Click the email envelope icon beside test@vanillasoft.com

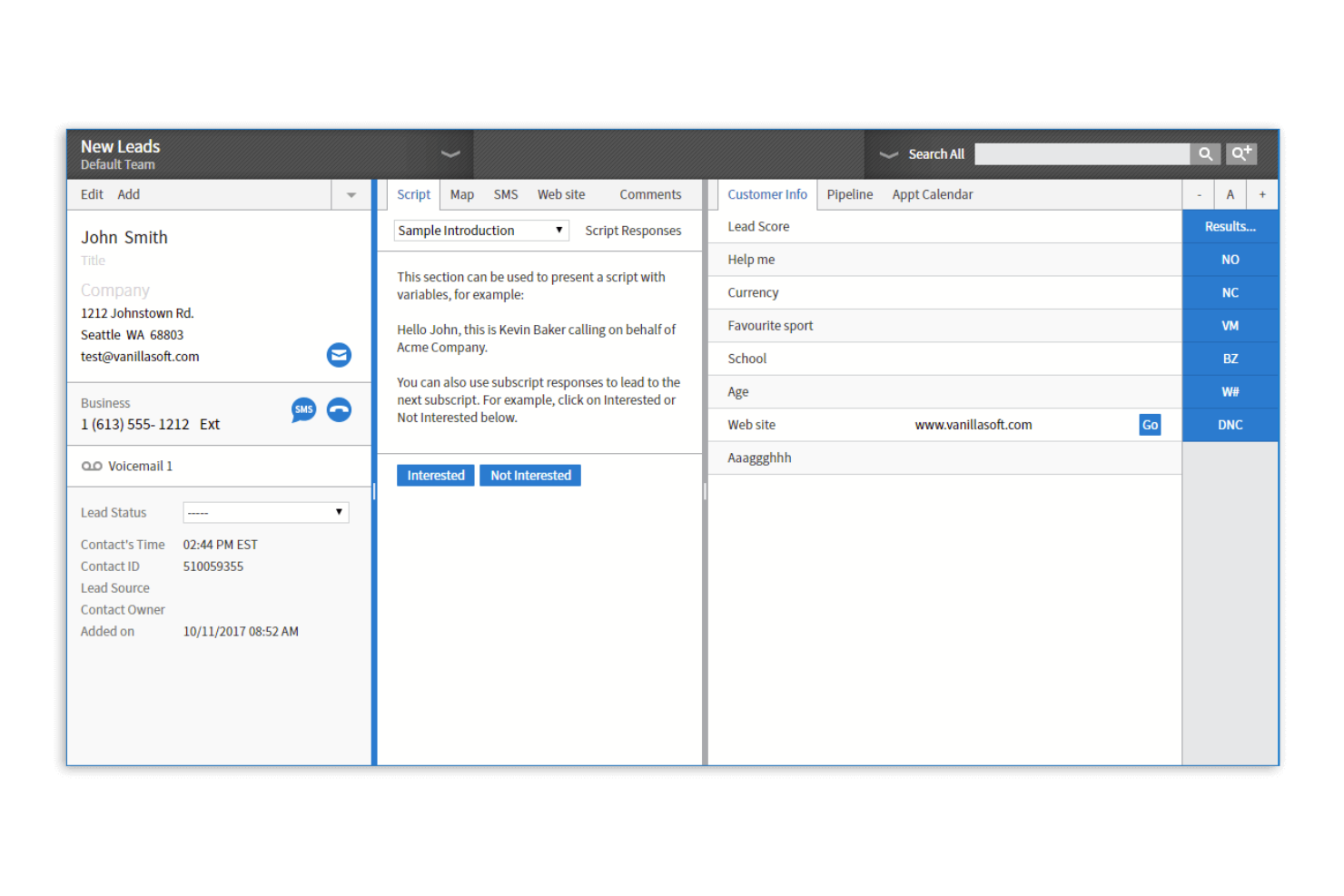339,355
